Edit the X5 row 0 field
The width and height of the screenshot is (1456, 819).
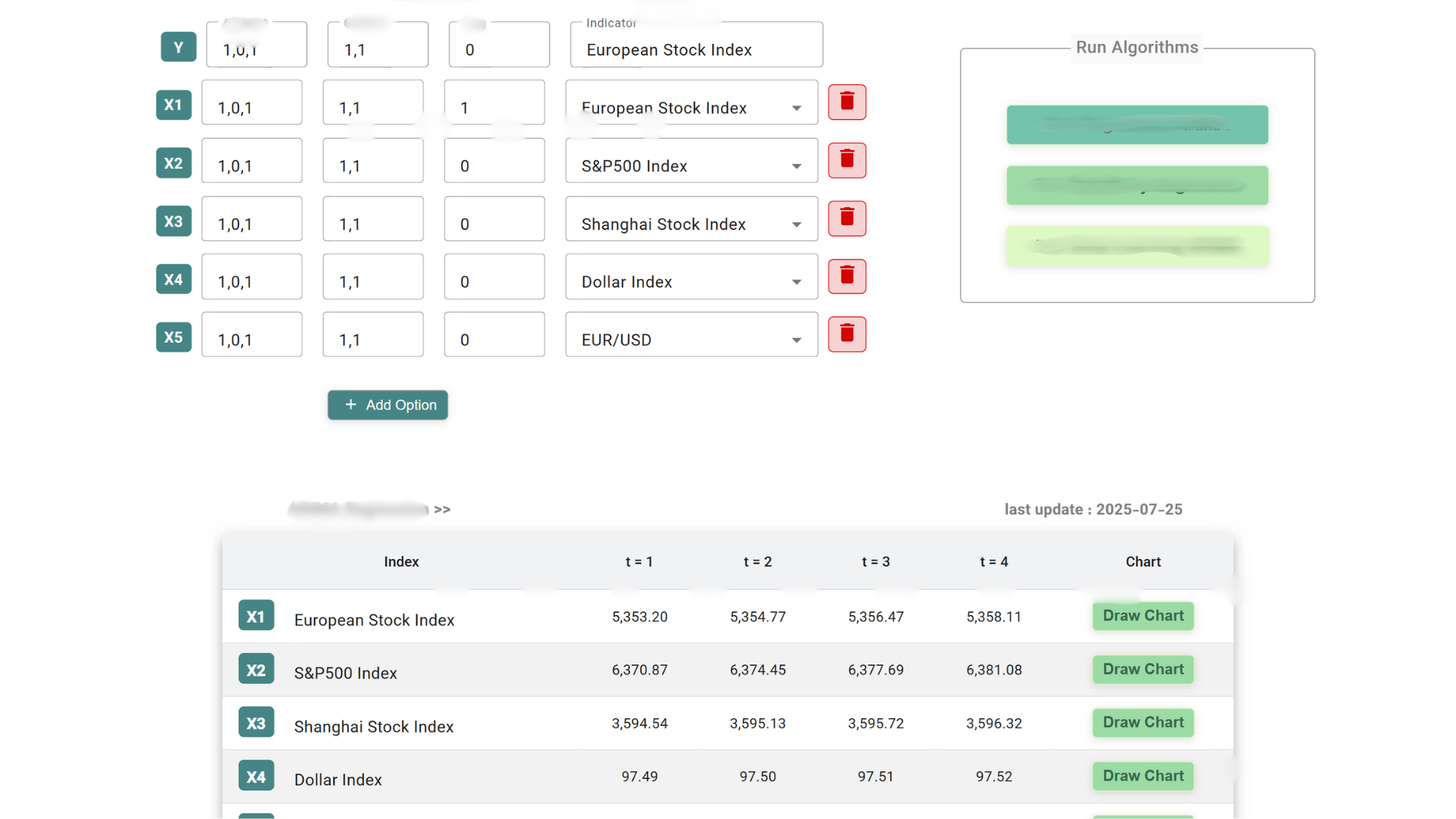click(494, 334)
